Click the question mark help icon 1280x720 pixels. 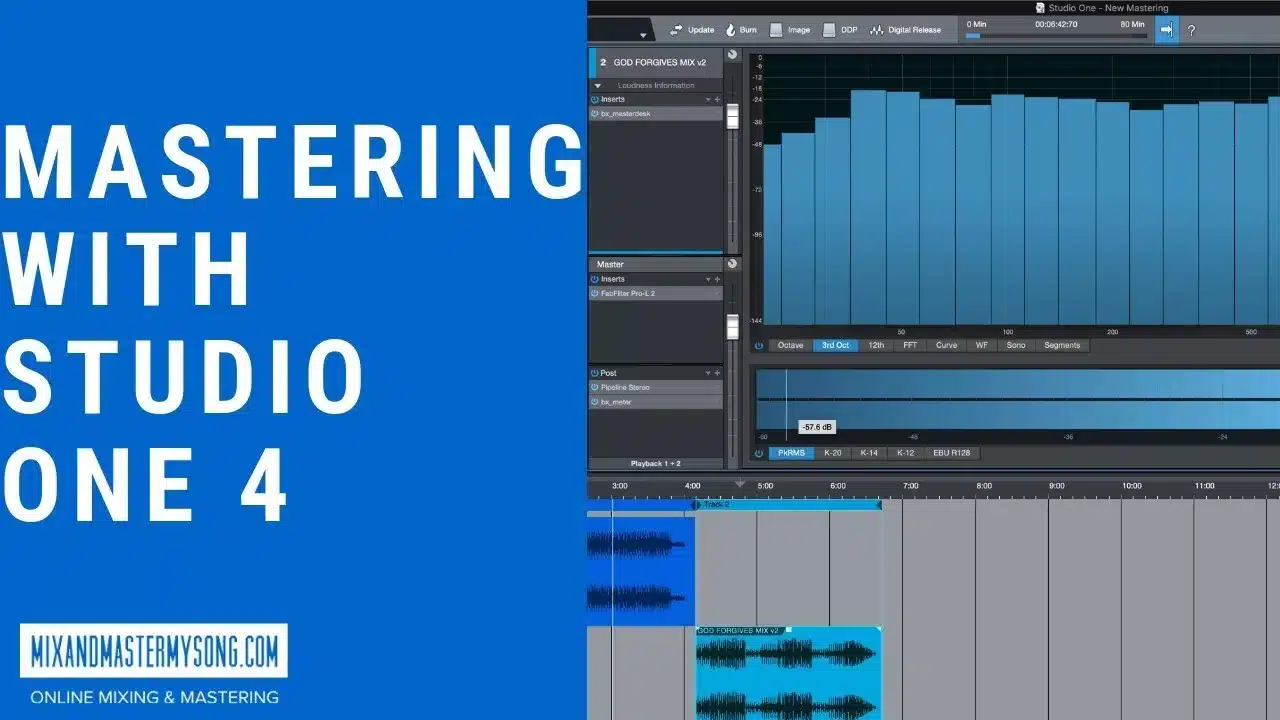click(1191, 31)
